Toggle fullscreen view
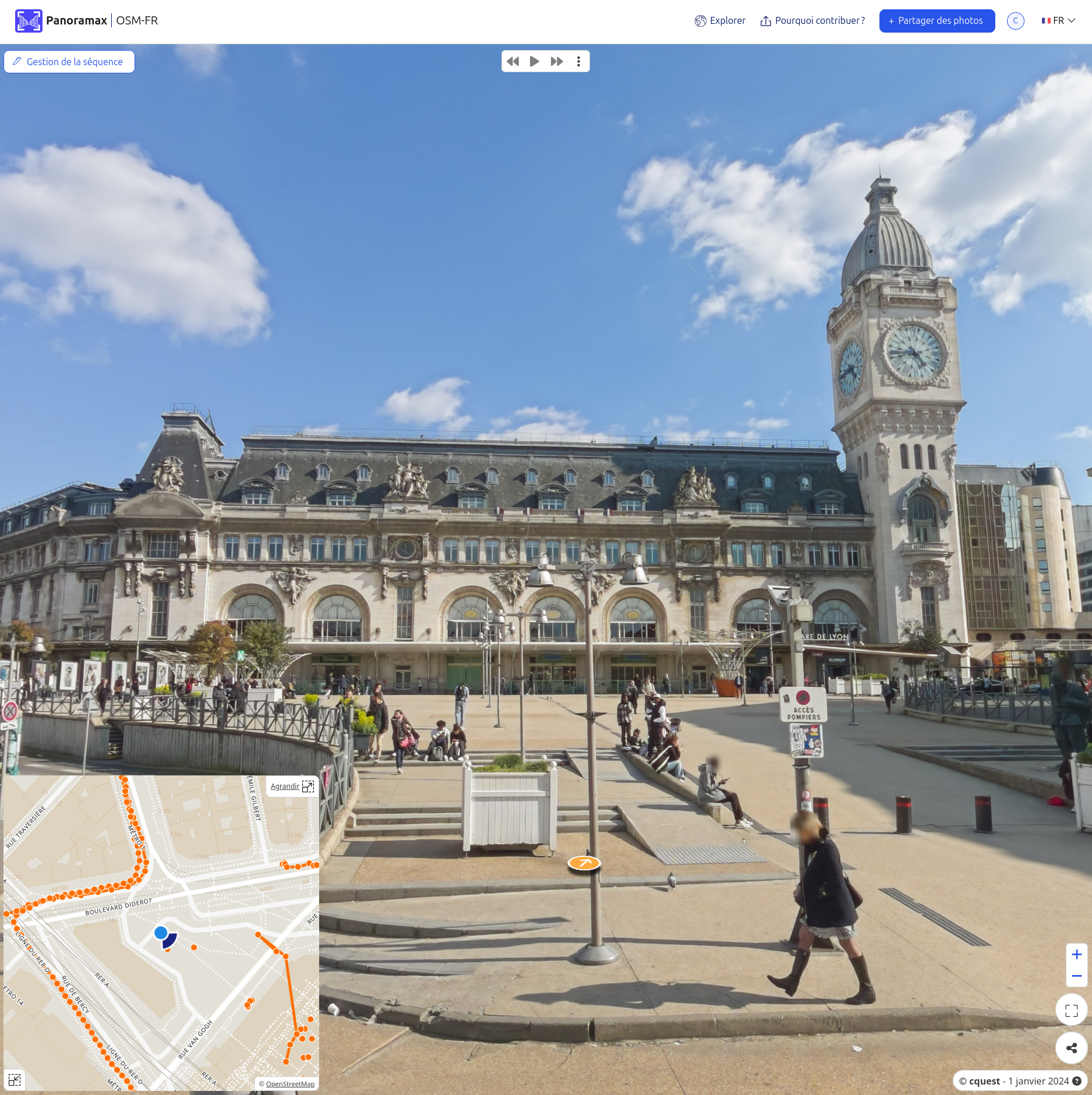The image size is (1092, 1095). [1071, 1011]
